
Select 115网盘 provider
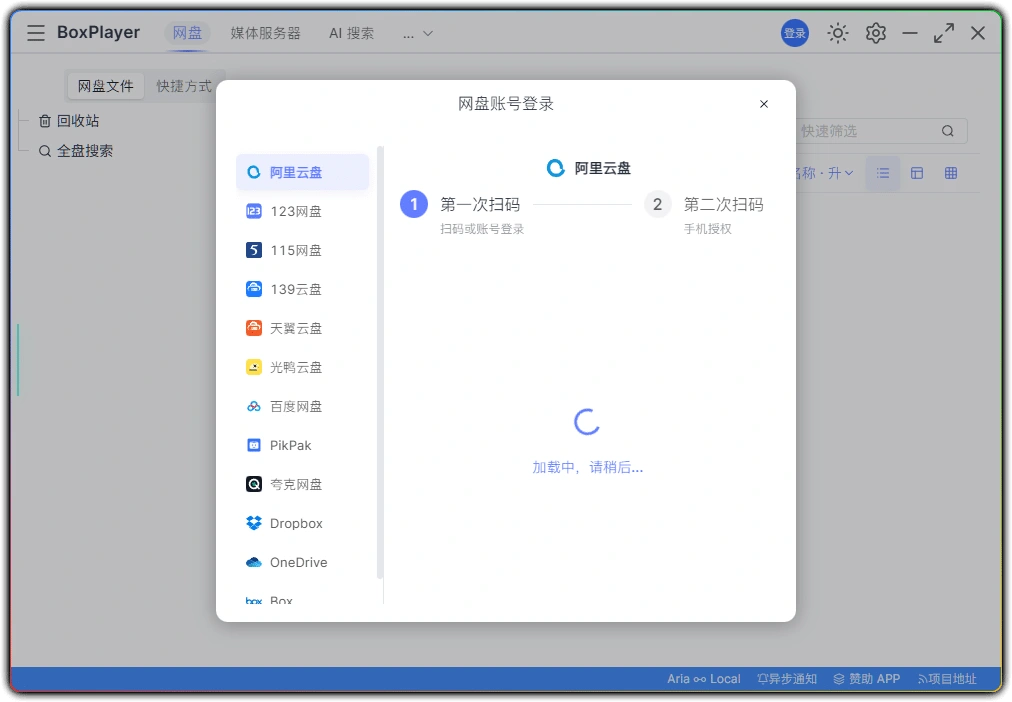(303, 250)
